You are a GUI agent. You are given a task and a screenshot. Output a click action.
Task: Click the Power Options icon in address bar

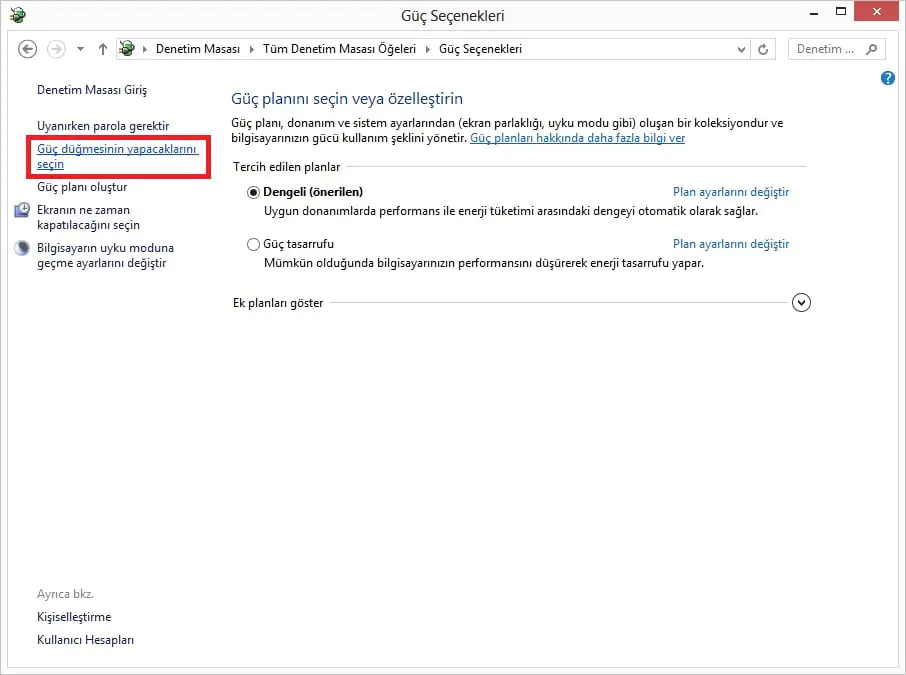[125, 48]
